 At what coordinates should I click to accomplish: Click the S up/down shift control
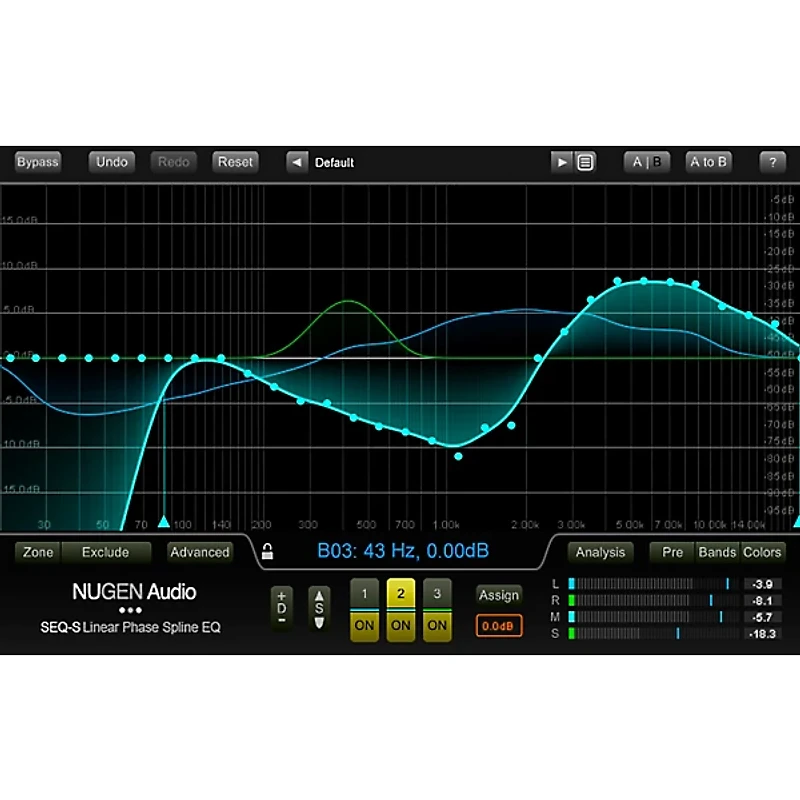point(319,608)
